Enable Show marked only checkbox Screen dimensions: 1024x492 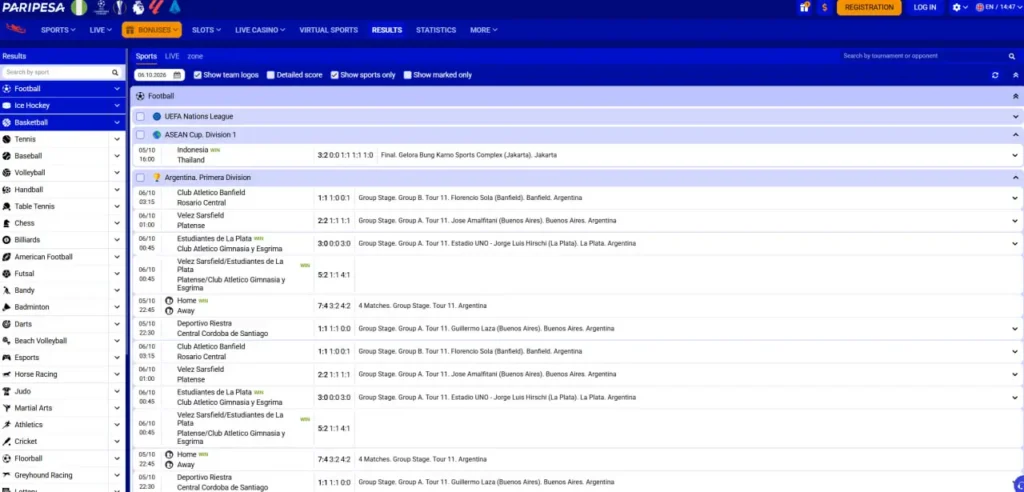408,75
